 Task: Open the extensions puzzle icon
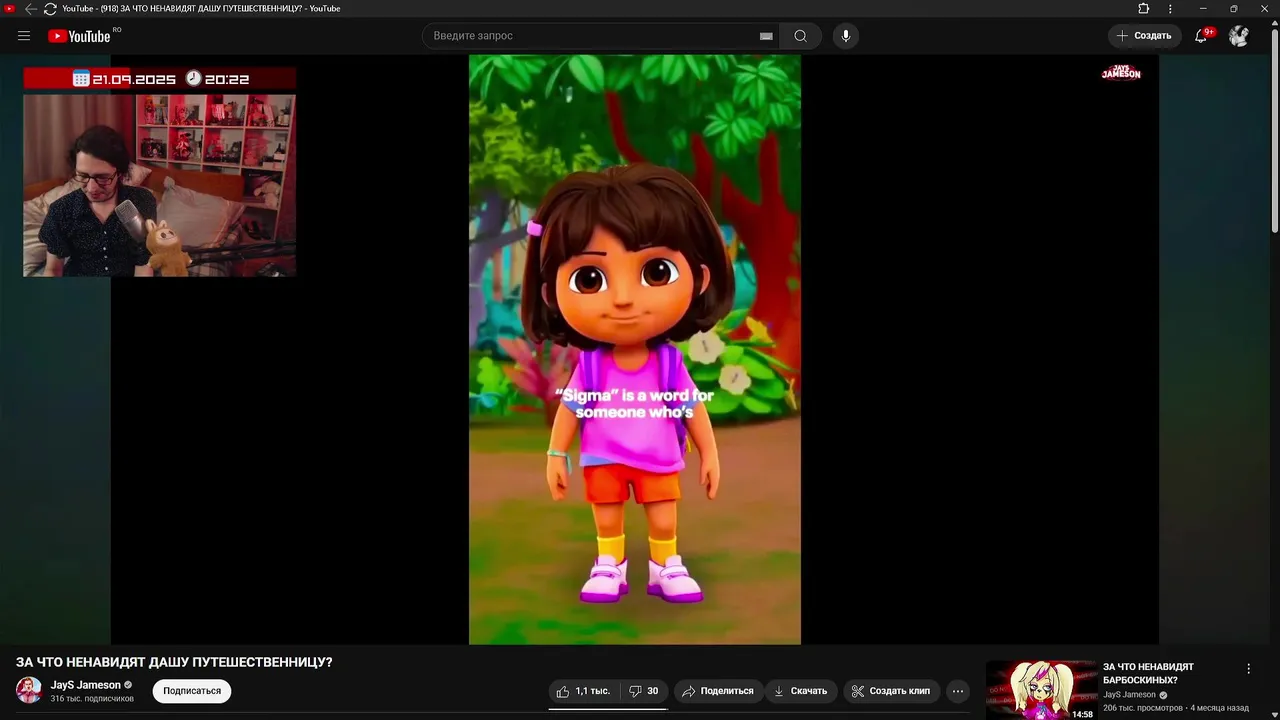point(1144,9)
